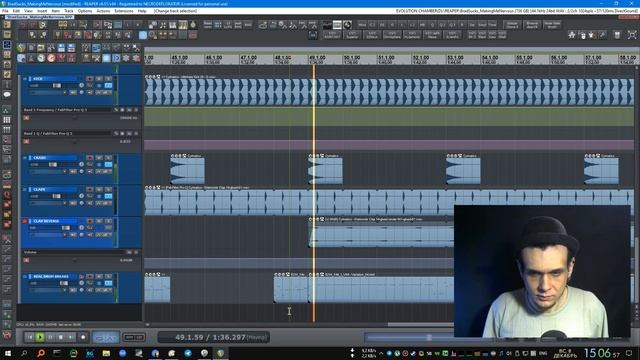Open Telegram from the taskbar
Image resolution: width=640 pixels, height=360 pixels.
(x=188, y=353)
